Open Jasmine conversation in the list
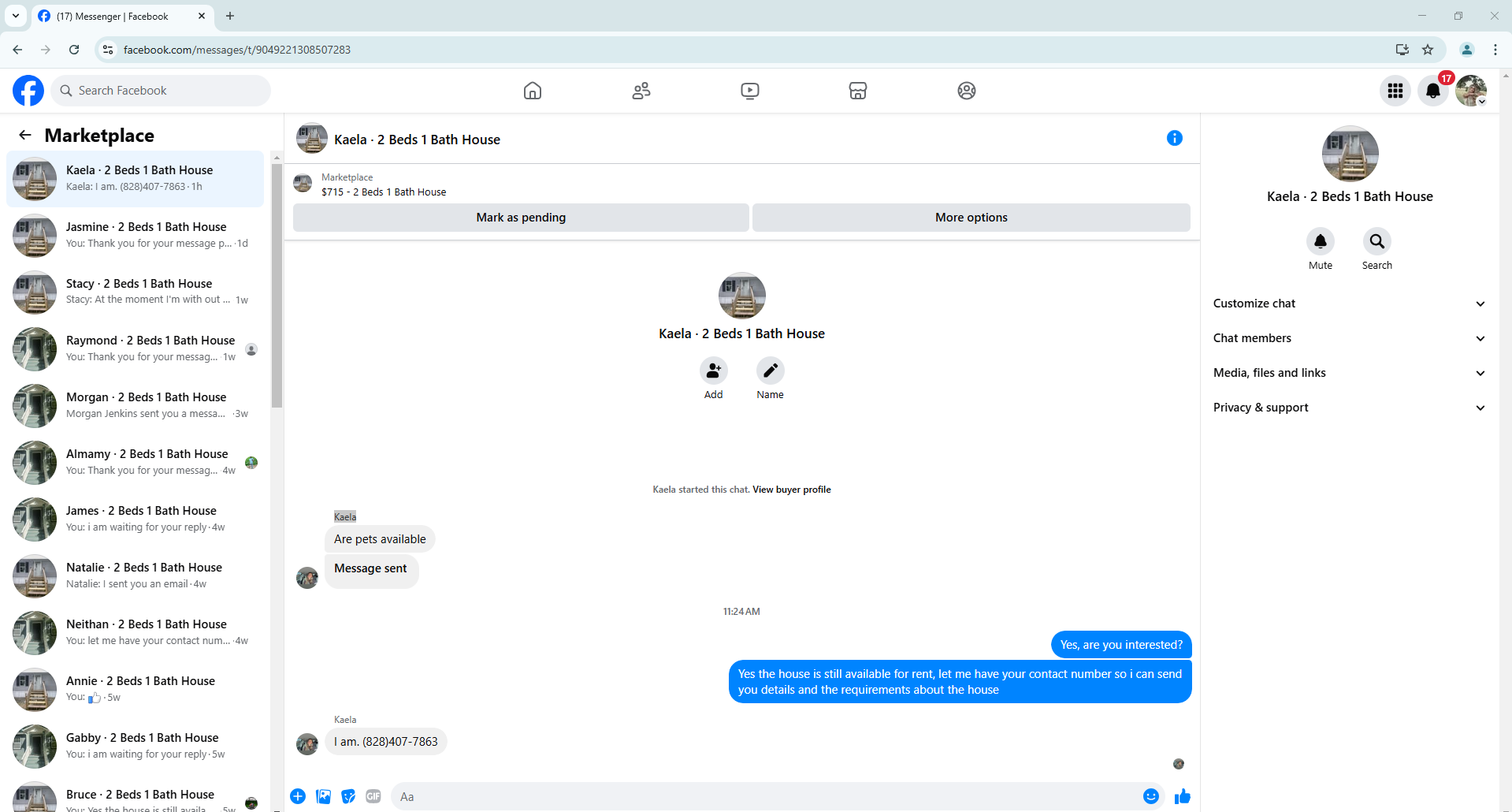Image resolution: width=1512 pixels, height=812 pixels. click(x=136, y=236)
